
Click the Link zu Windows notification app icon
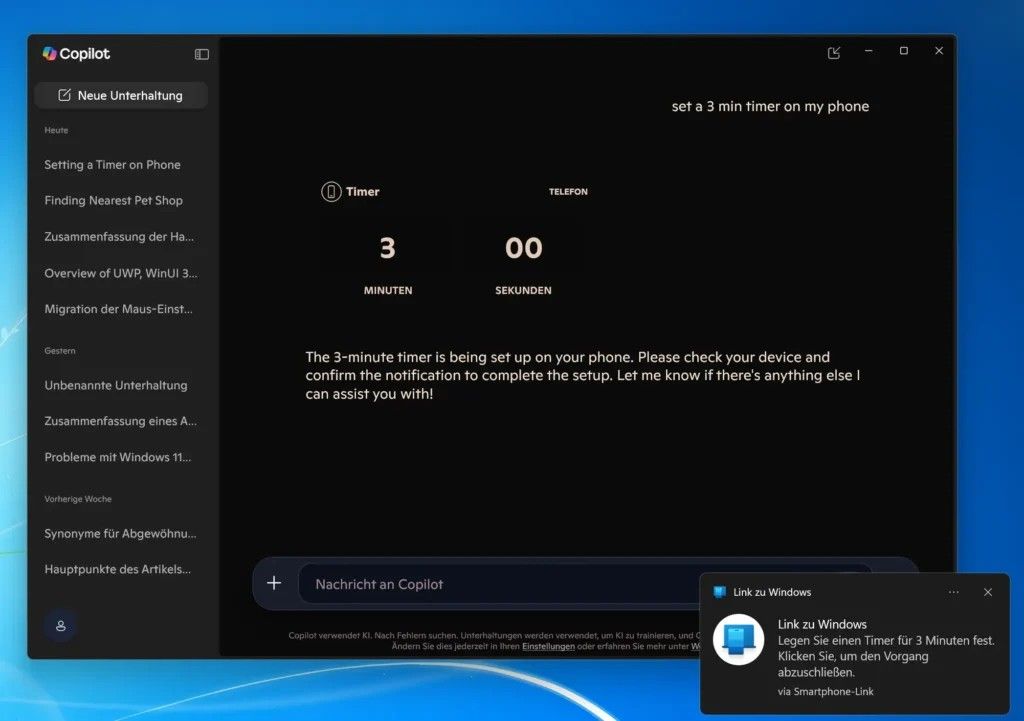738,639
